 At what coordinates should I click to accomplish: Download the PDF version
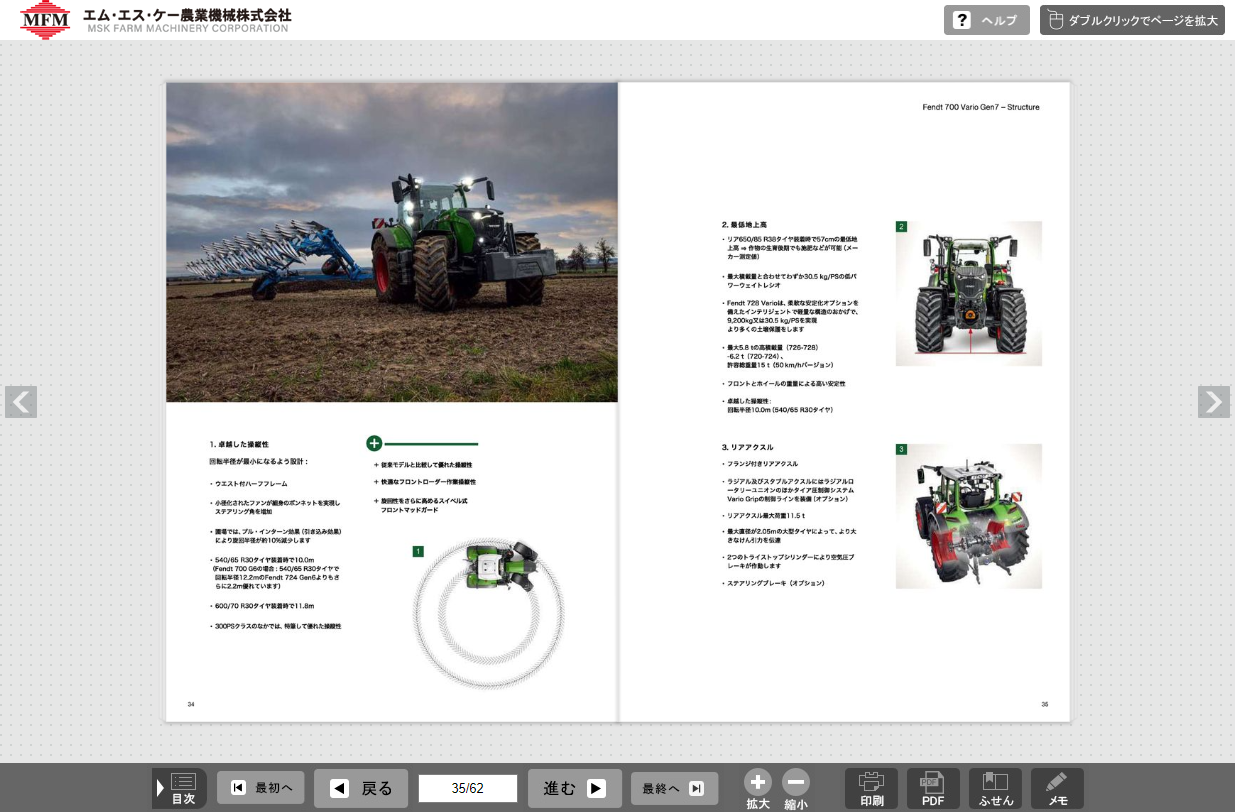point(932,788)
